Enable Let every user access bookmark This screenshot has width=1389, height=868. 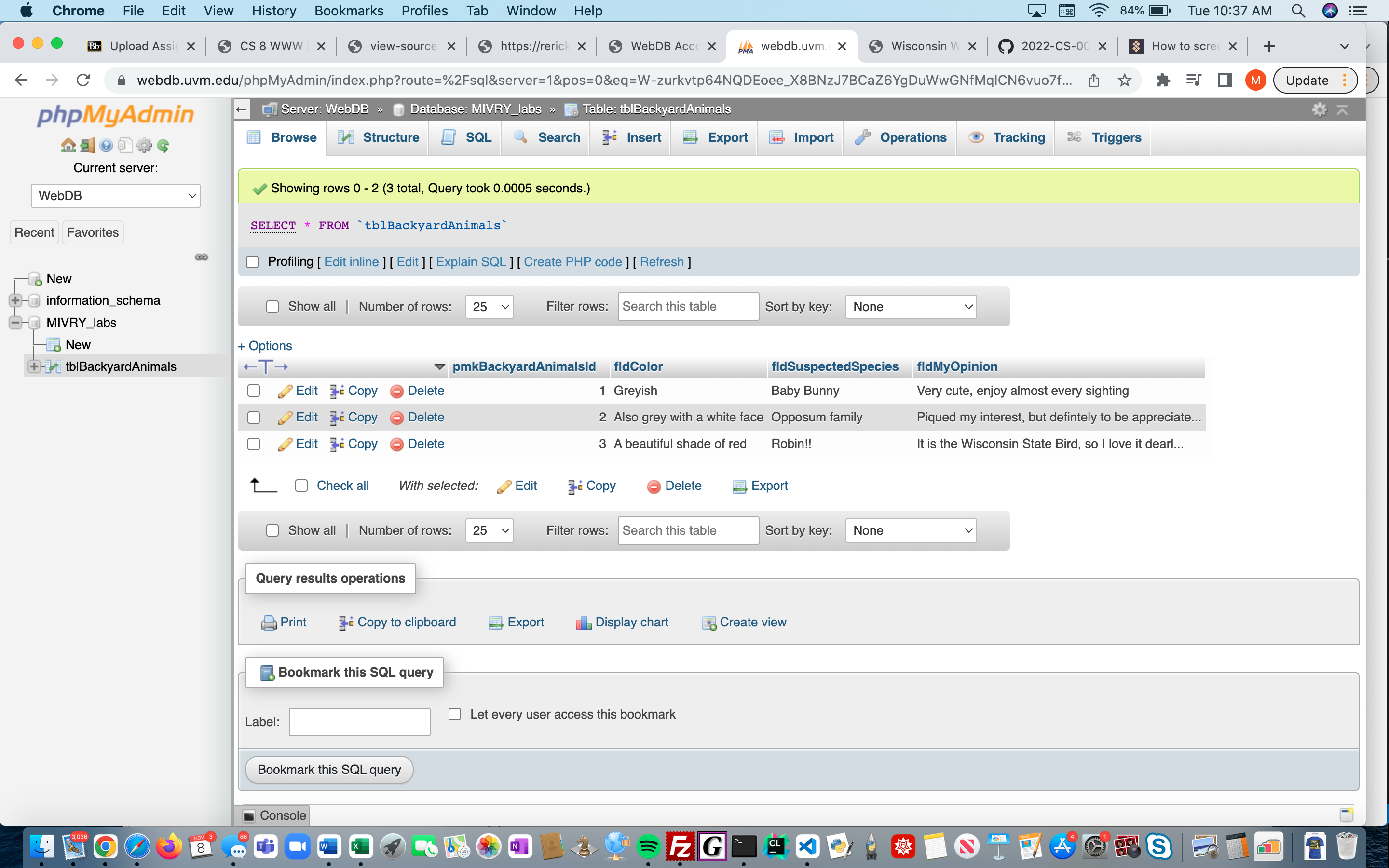click(x=455, y=714)
